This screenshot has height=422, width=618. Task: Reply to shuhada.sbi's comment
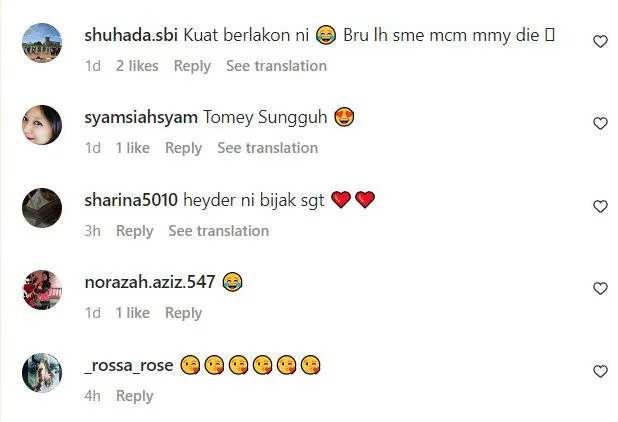(192, 66)
